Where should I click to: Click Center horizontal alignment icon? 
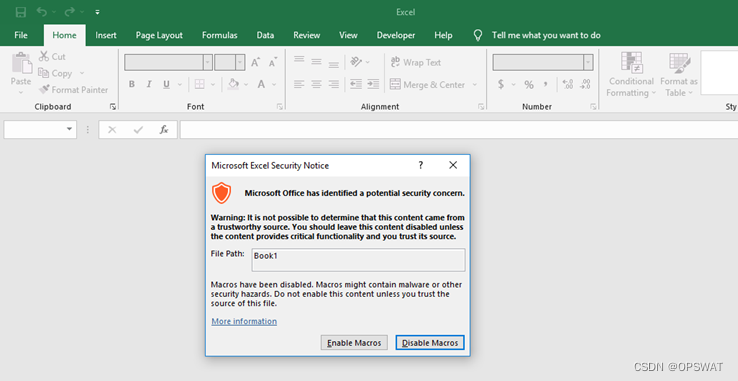click(316, 84)
